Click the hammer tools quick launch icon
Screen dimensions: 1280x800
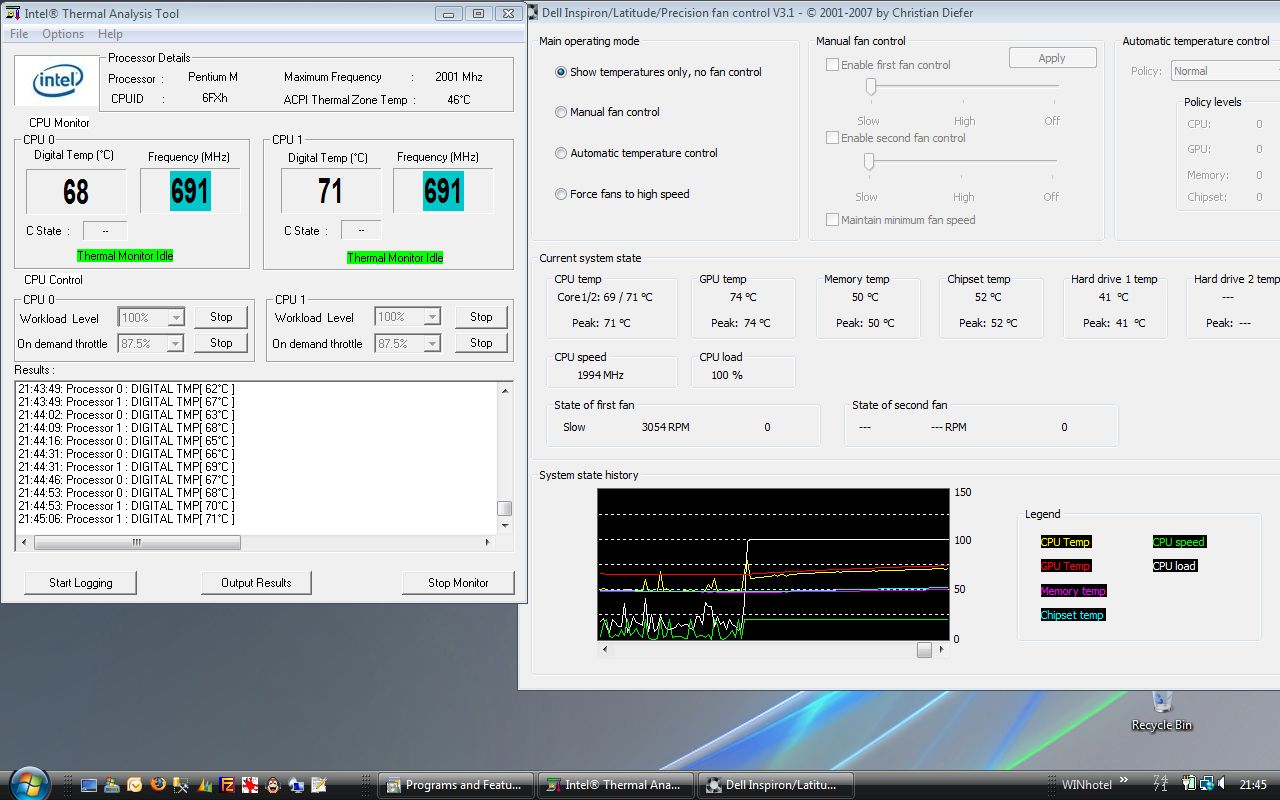point(181,785)
